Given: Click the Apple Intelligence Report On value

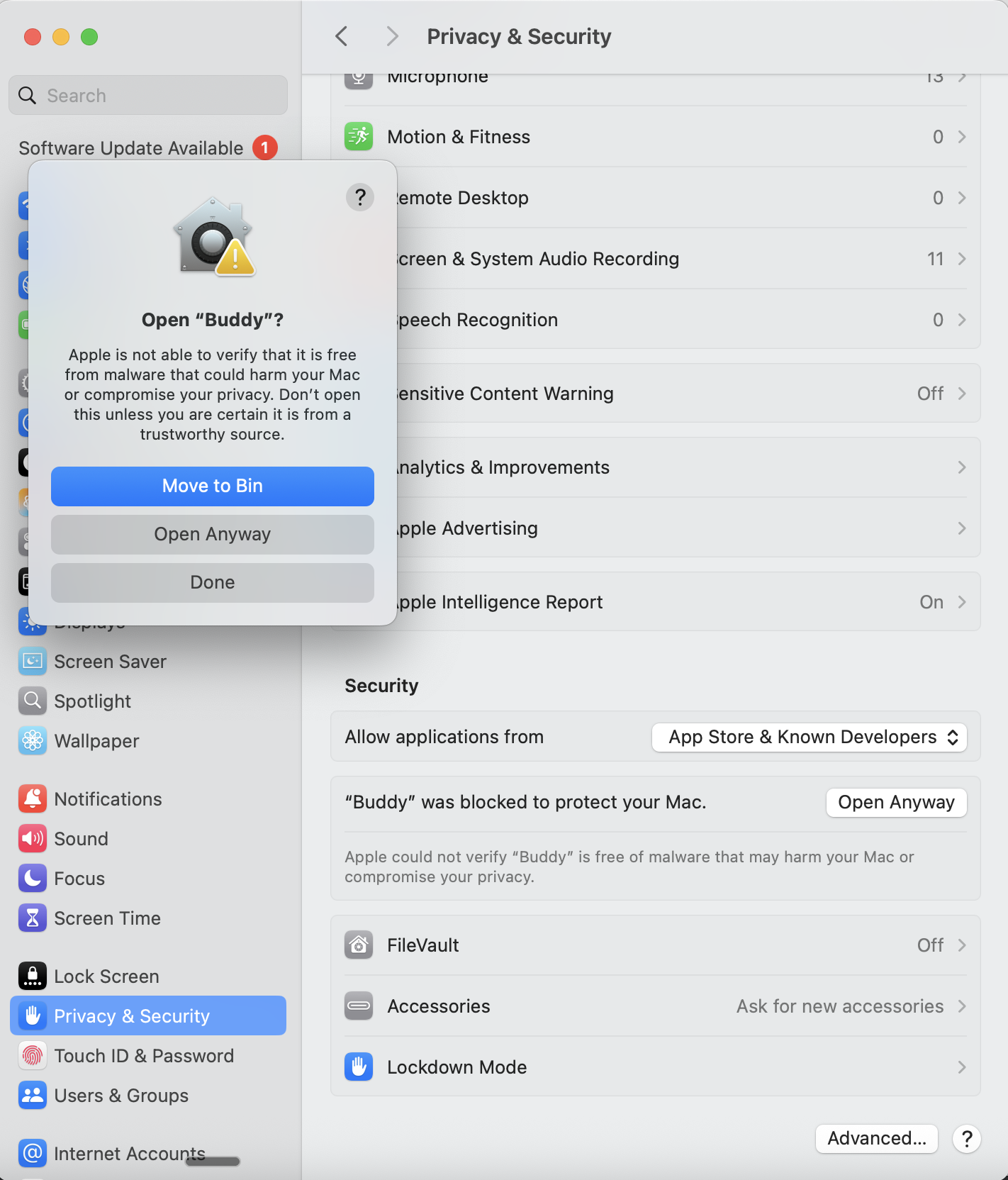Looking at the screenshot, I should point(931,601).
